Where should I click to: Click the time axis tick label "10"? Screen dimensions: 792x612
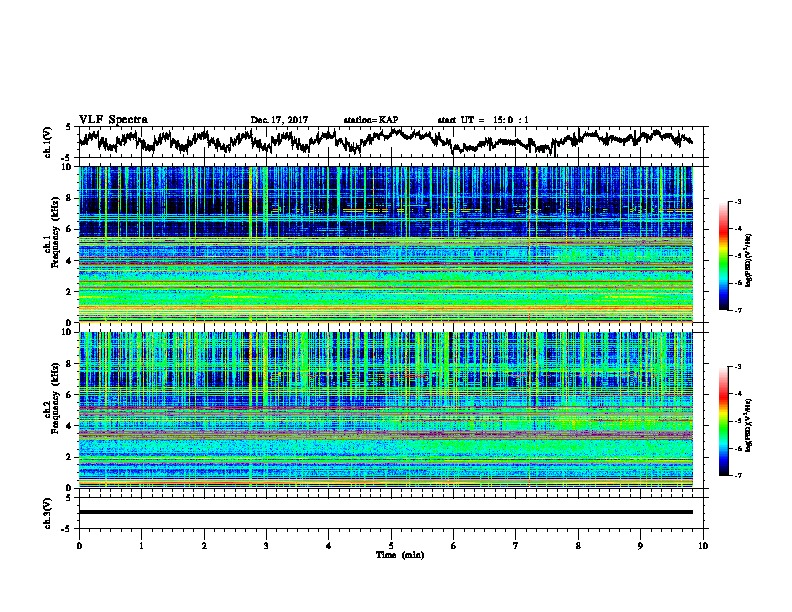[703, 546]
